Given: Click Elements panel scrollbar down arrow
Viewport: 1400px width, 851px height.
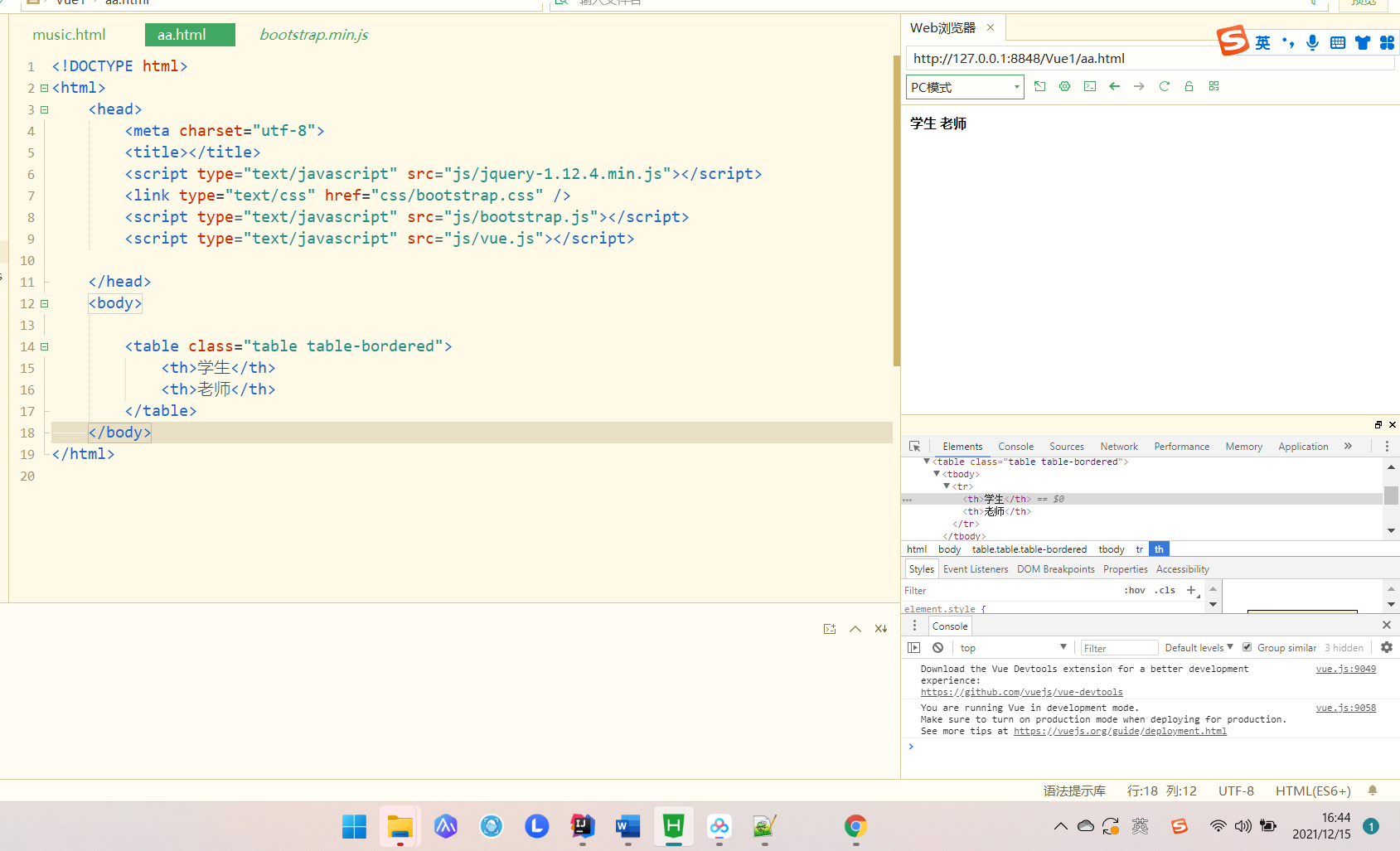Looking at the screenshot, I should tap(1391, 530).
